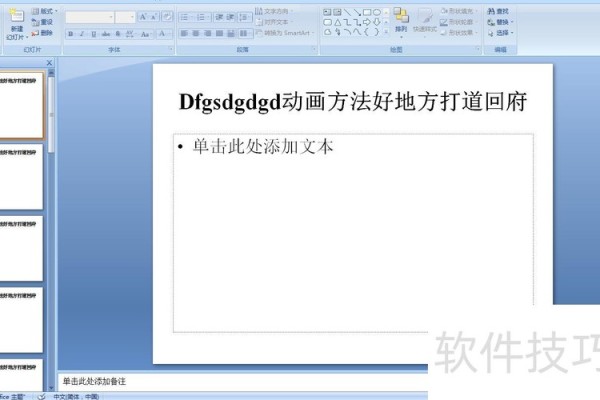Toggle Italic formatting
The image size is (600, 400).
pyautogui.click(x=82, y=34)
